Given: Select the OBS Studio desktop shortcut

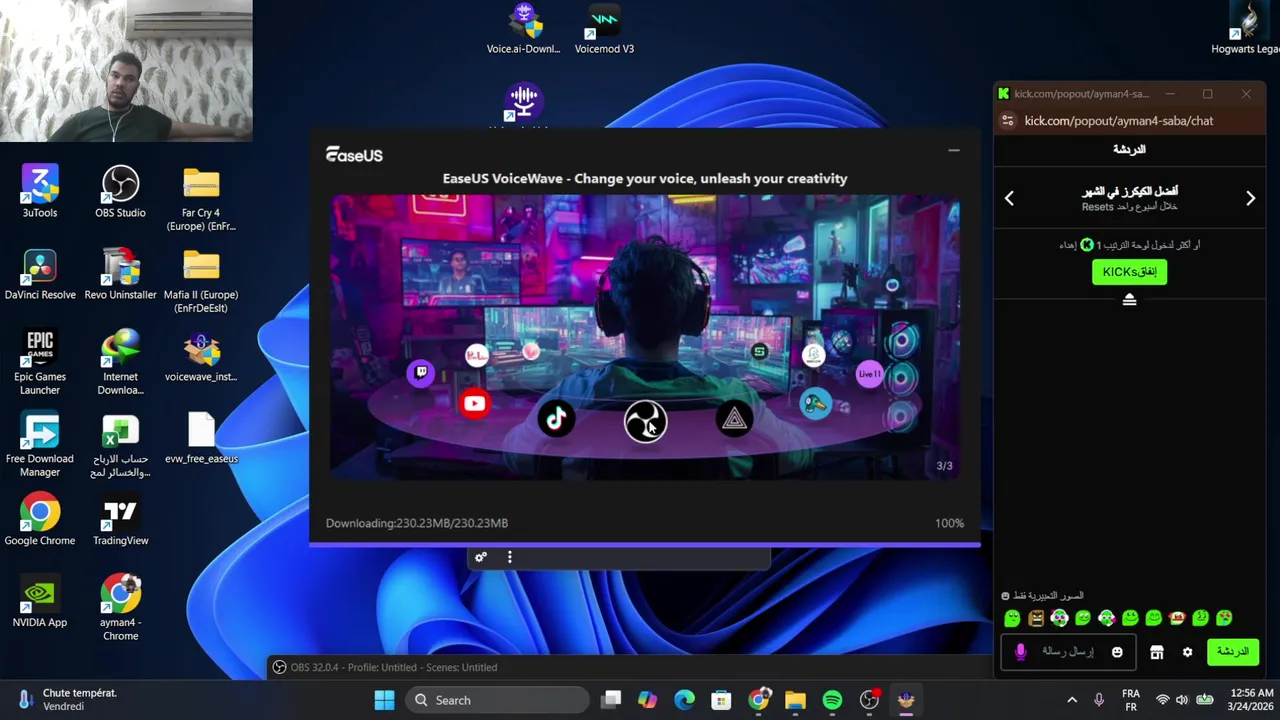Looking at the screenshot, I should click(x=120, y=191).
